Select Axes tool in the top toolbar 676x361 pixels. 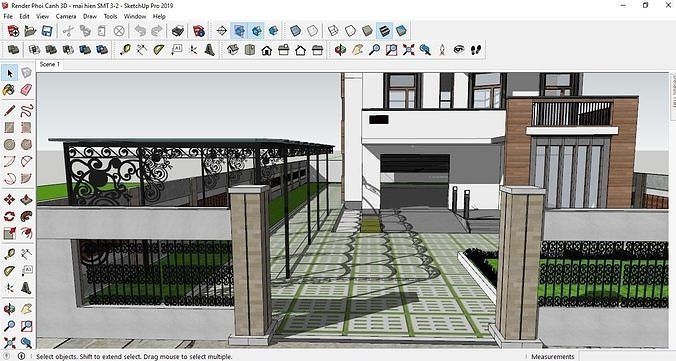click(193, 50)
